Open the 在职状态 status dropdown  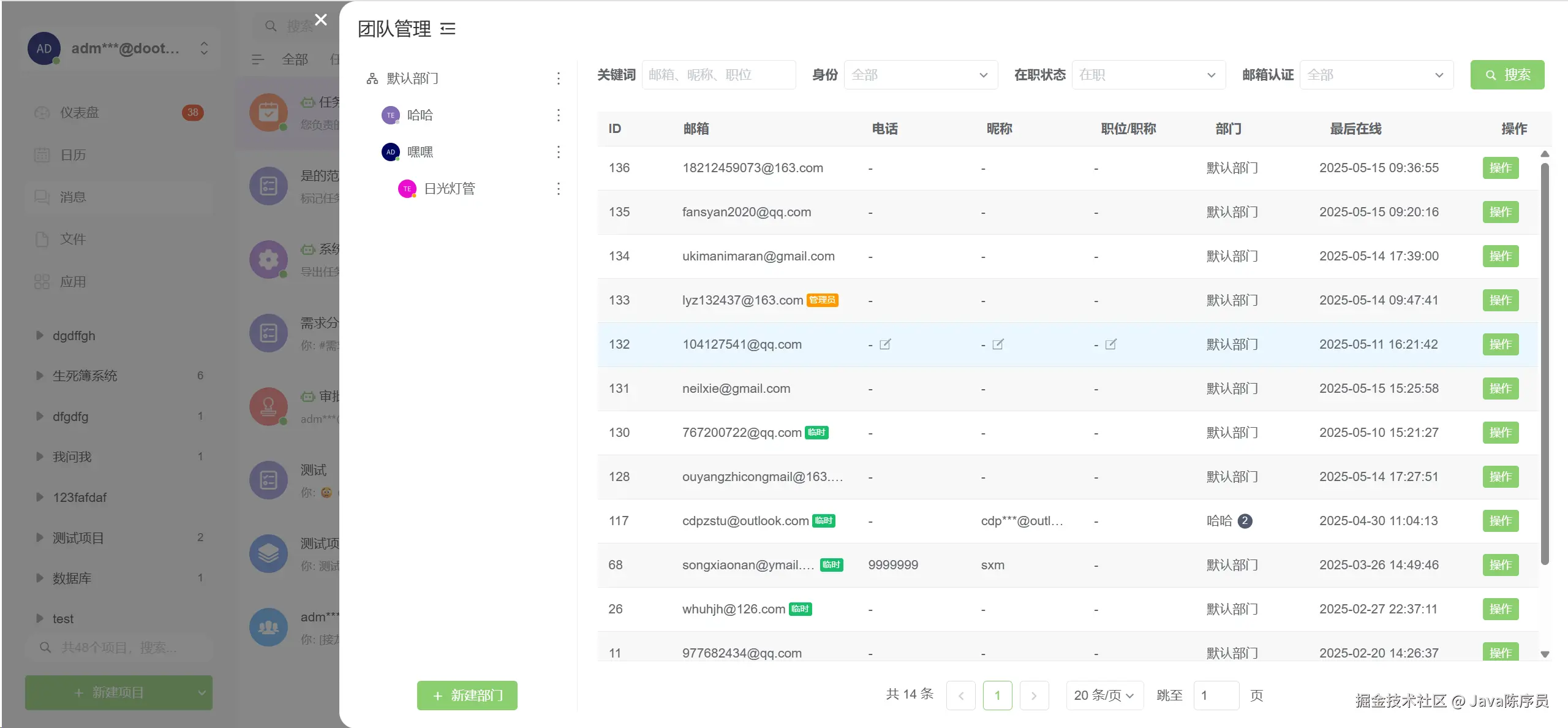click(x=1148, y=75)
